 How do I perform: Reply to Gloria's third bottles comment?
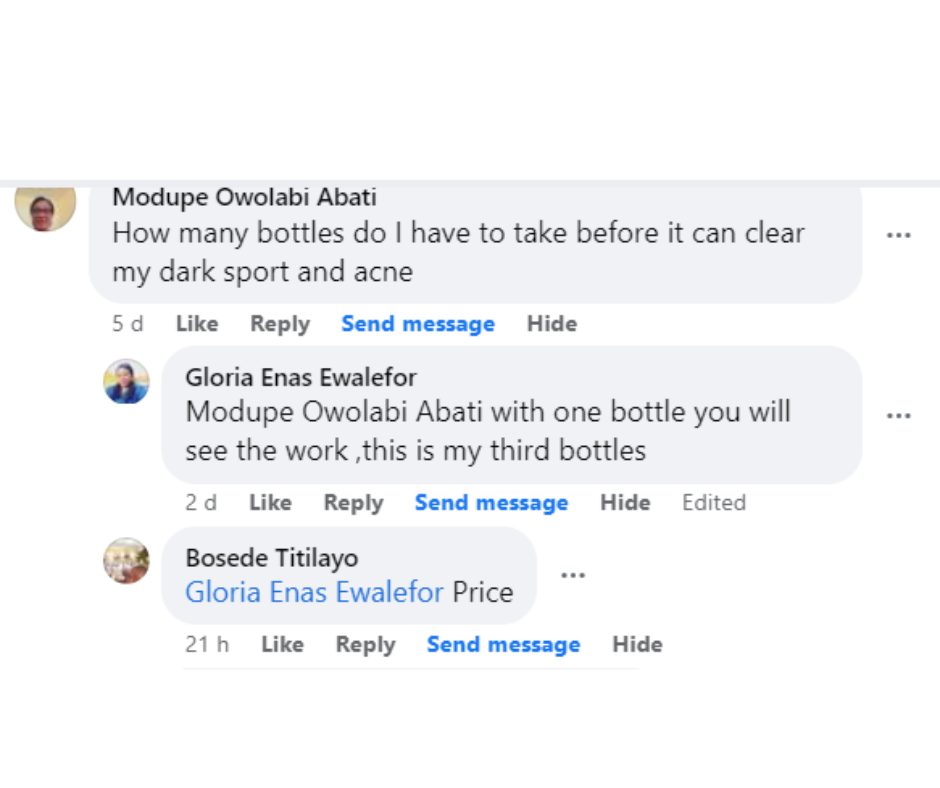(x=353, y=503)
